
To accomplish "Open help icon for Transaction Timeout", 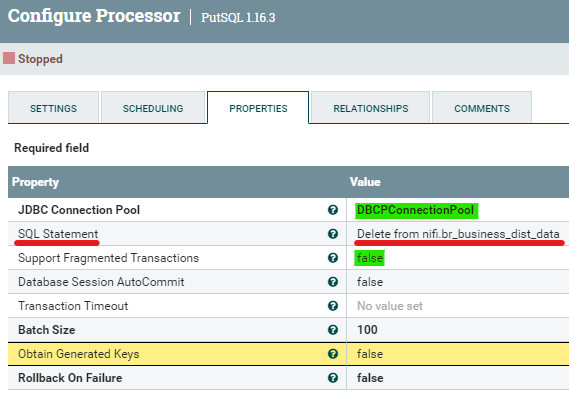I will pos(333,306).
